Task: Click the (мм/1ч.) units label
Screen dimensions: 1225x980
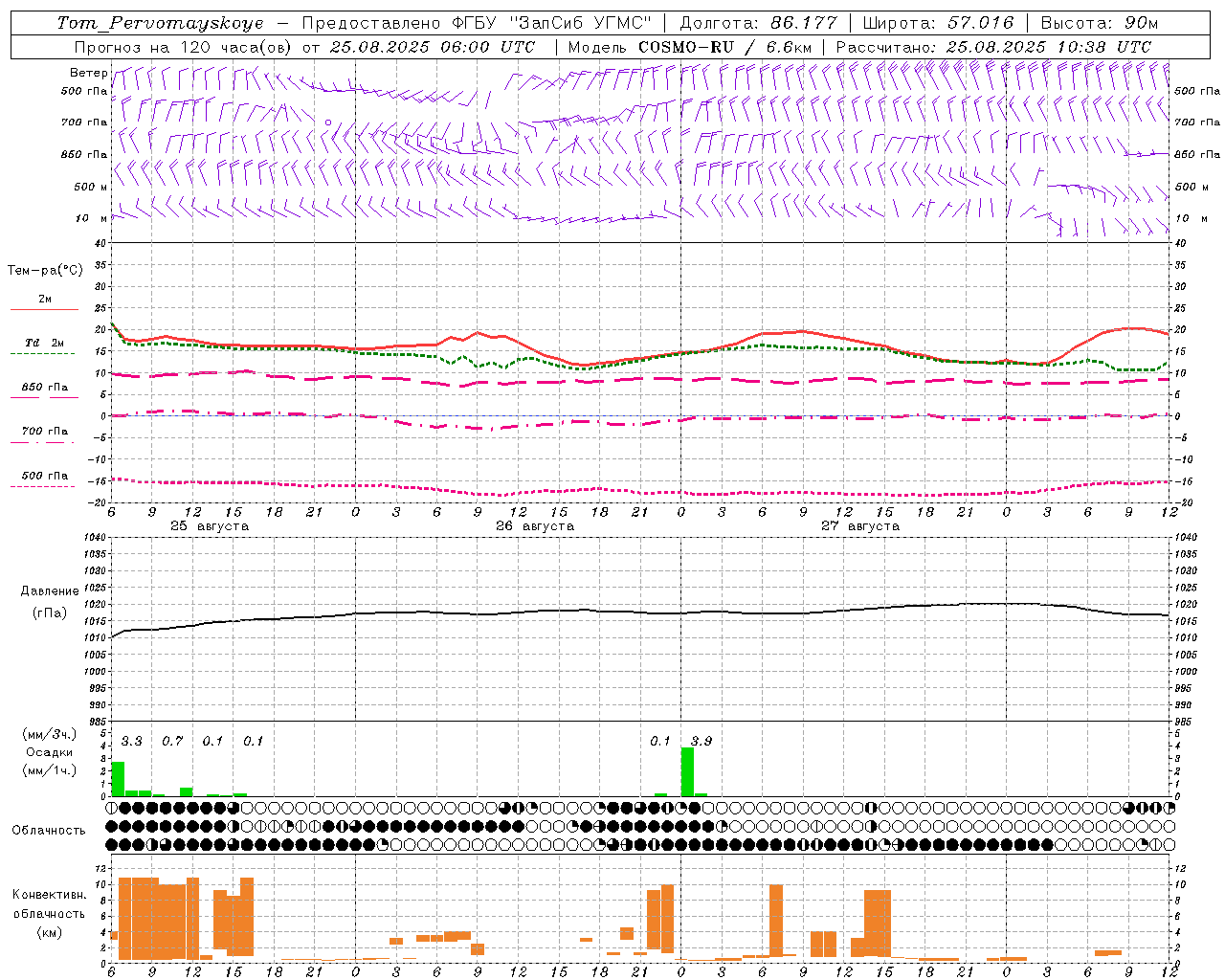Action: tap(49, 770)
